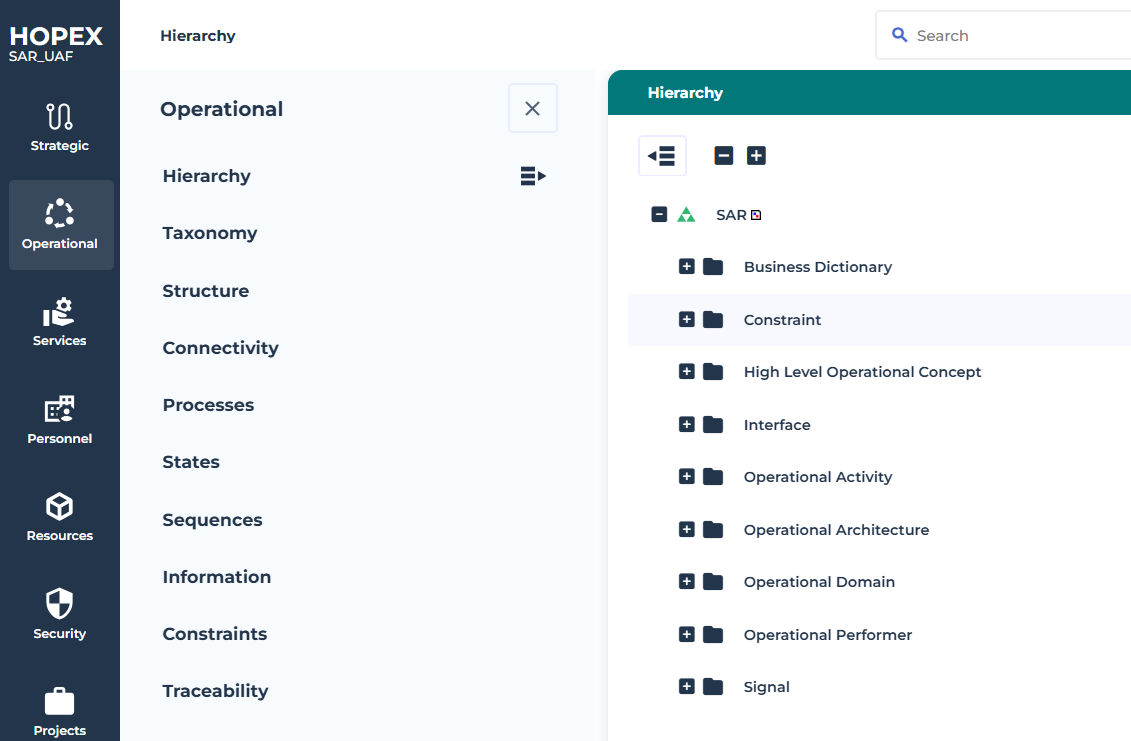The width and height of the screenshot is (1131, 741).
Task: Close the Operational panel
Action: coord(533,108)
